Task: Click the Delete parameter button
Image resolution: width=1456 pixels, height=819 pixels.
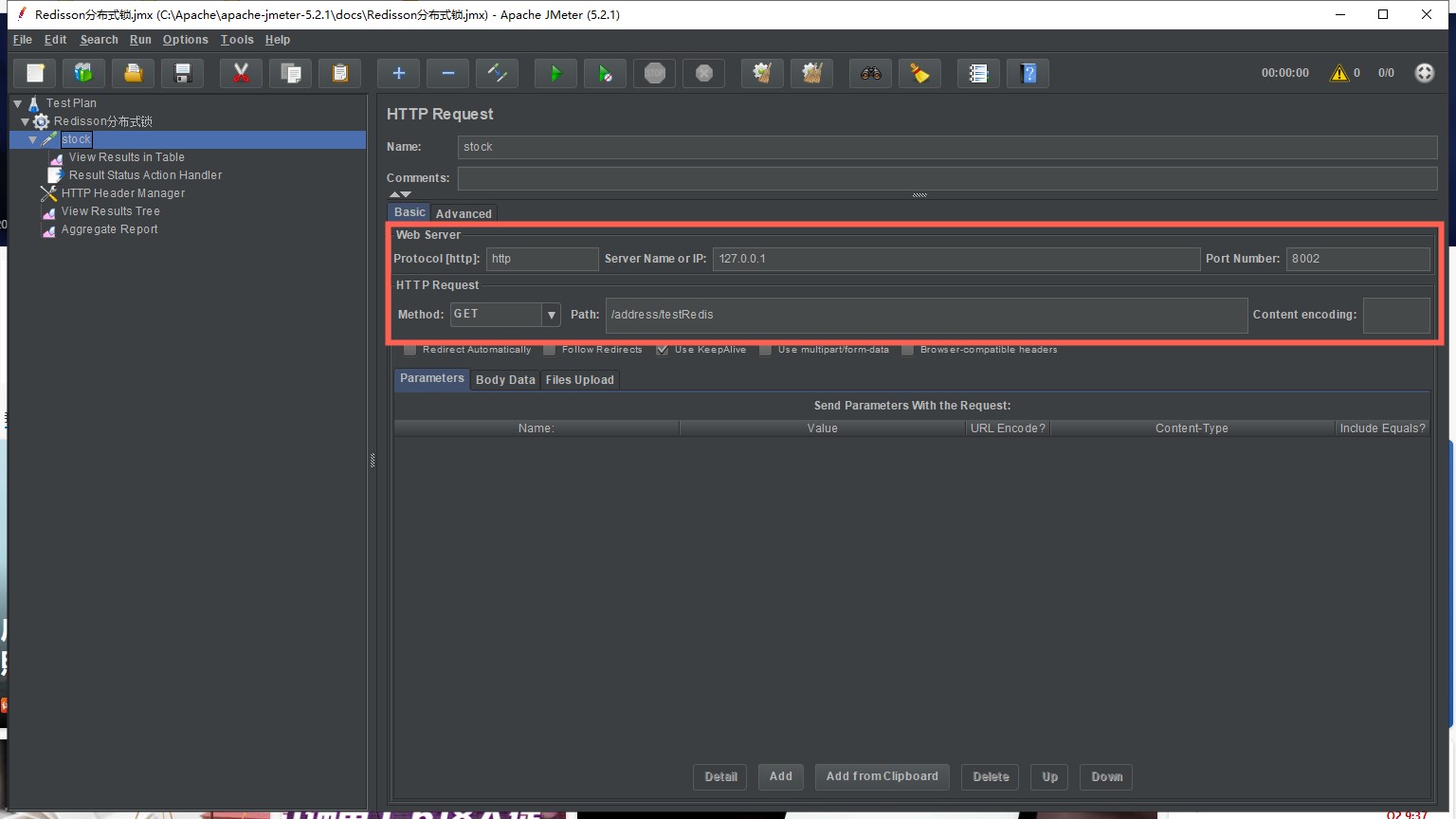Action: coord(991,777)
